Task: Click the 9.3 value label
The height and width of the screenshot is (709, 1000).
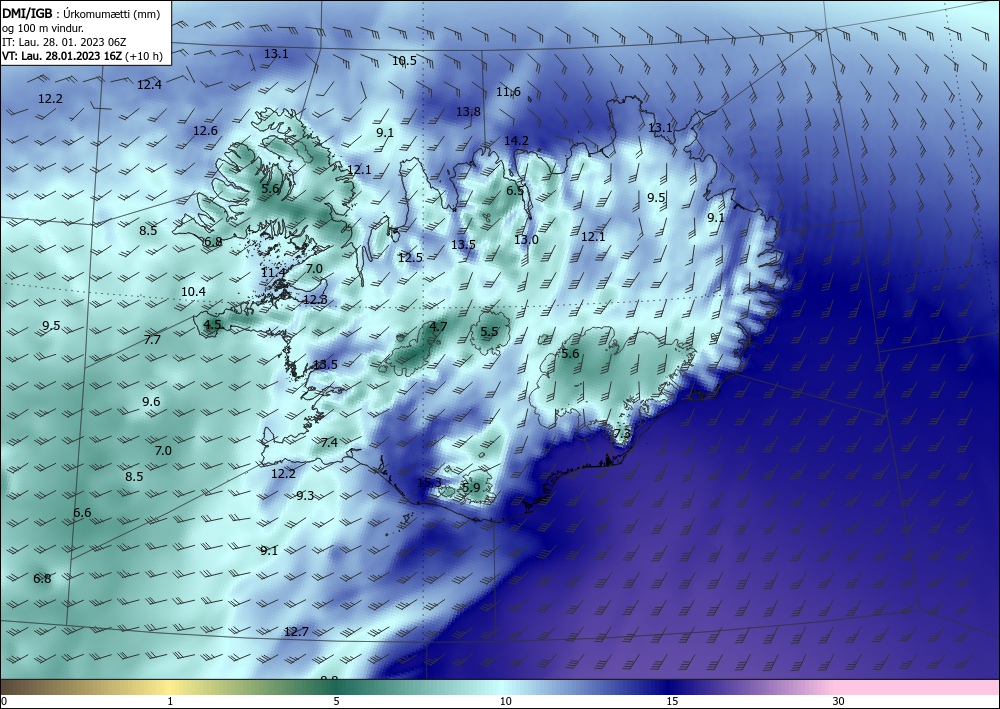Action: (305, 495)
